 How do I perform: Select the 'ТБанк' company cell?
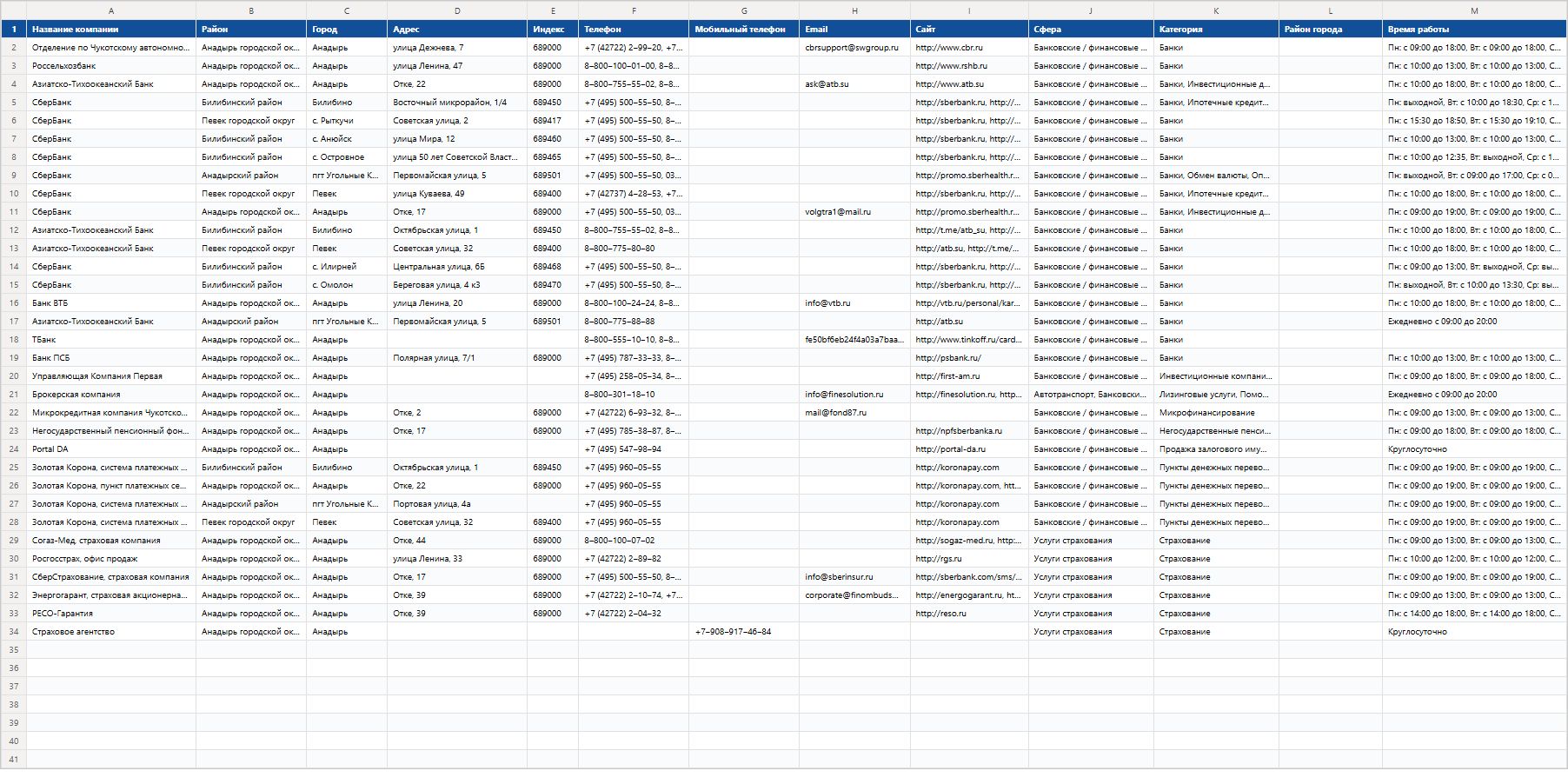click(111, 340)
